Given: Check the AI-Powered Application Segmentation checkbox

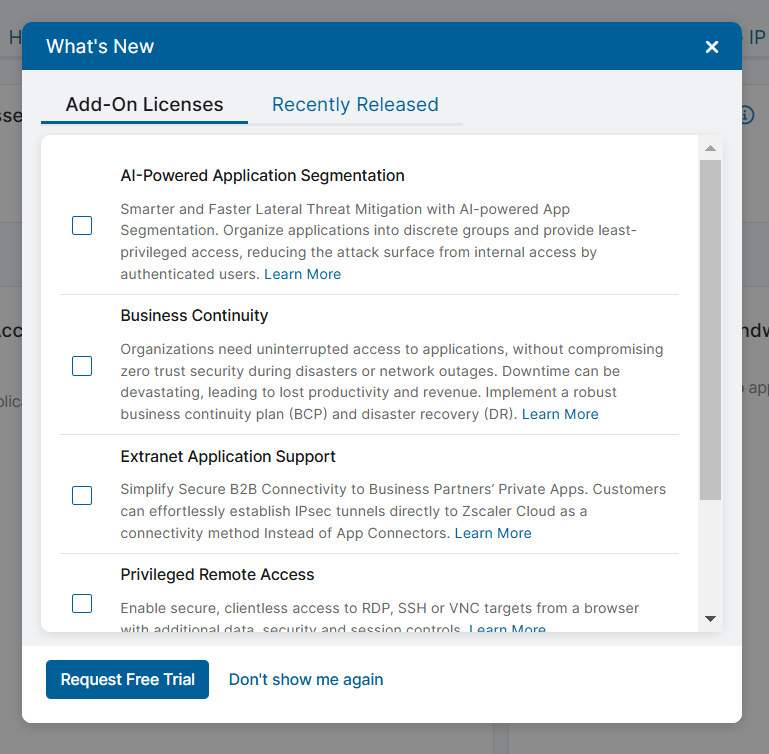Looking at the screenshot, I should point(82,226).
